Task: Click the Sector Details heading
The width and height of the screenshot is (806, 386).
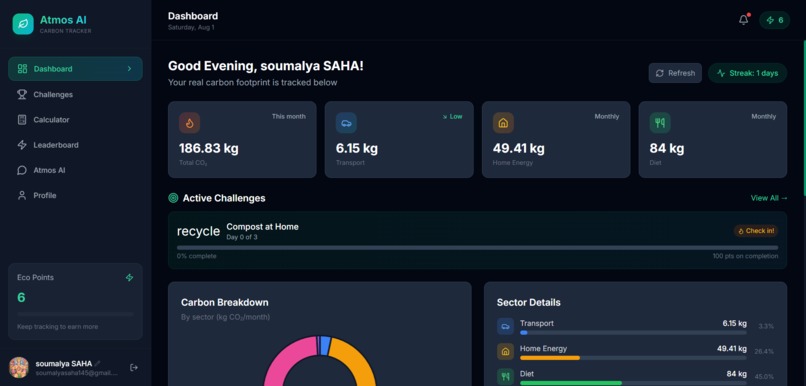Action: (x=528, y=302)
